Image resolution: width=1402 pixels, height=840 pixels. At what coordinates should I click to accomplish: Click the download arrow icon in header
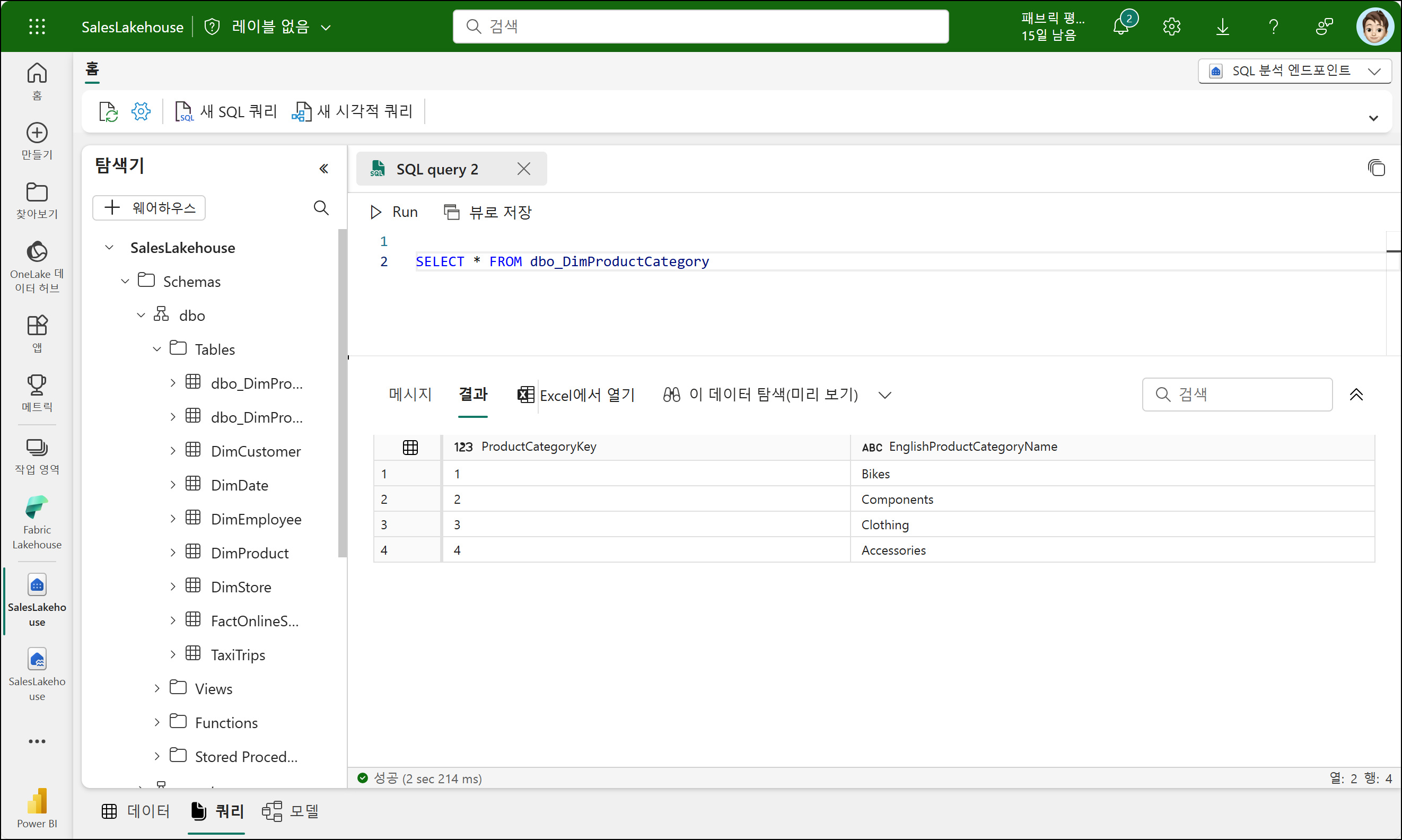[1223, 26]
